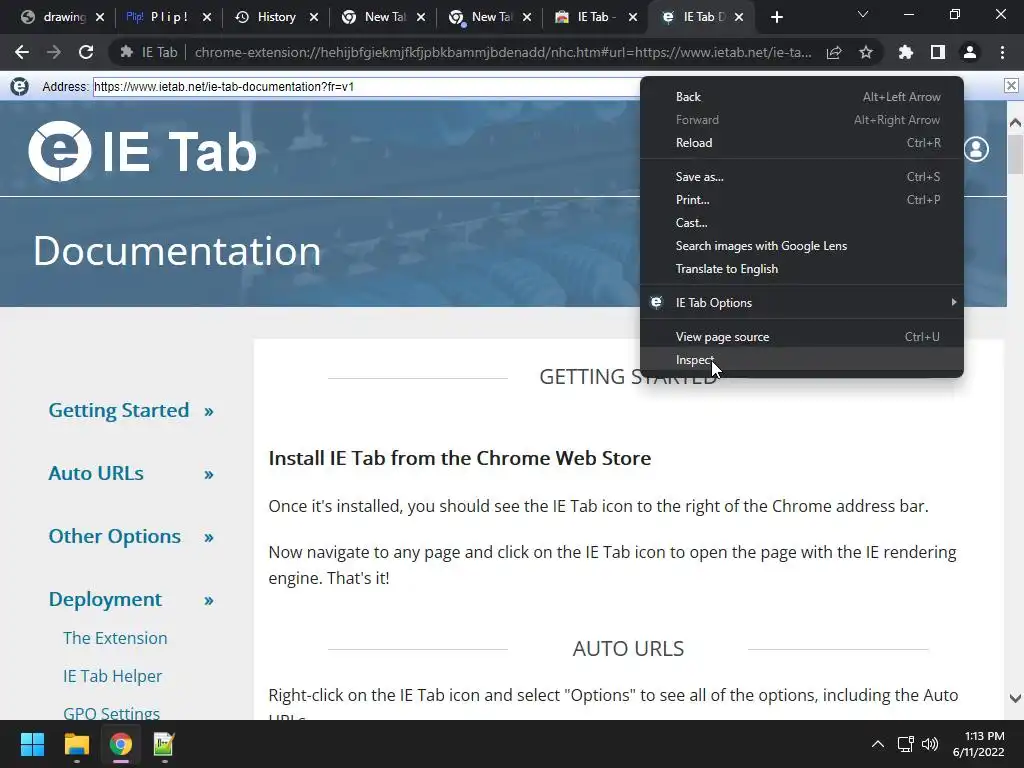
Task: Click the Reload page icon in toolbar
Action: pyautogui.click(x=86, y=52)
